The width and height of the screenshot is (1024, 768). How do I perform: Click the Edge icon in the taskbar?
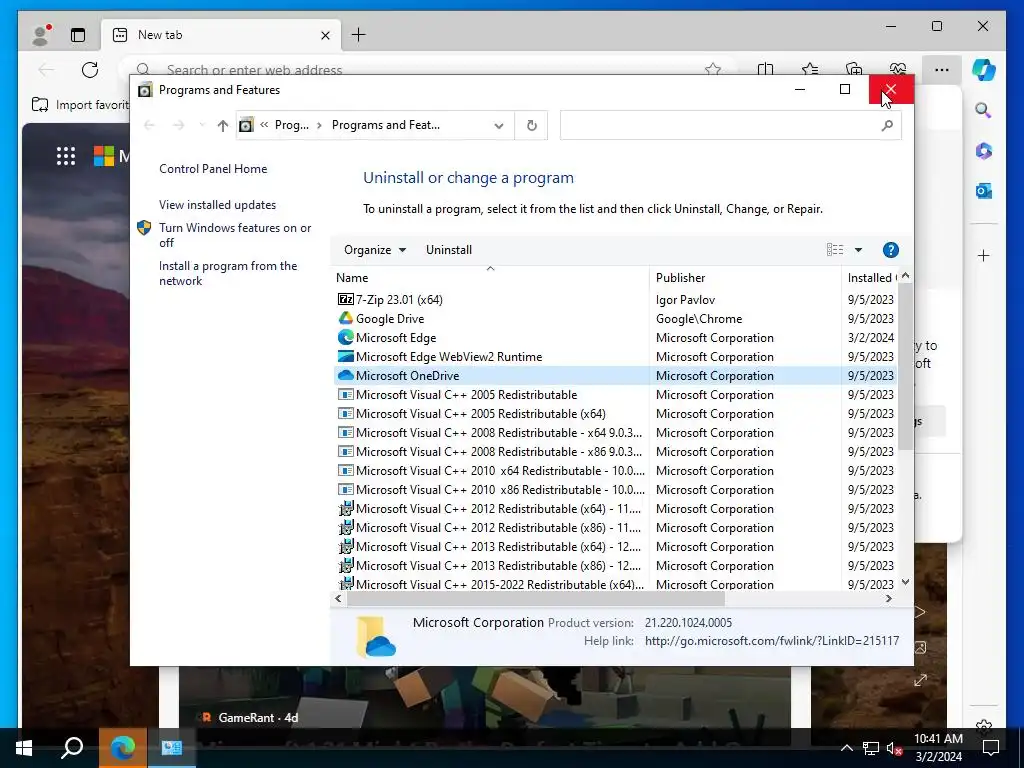point(123,748)
